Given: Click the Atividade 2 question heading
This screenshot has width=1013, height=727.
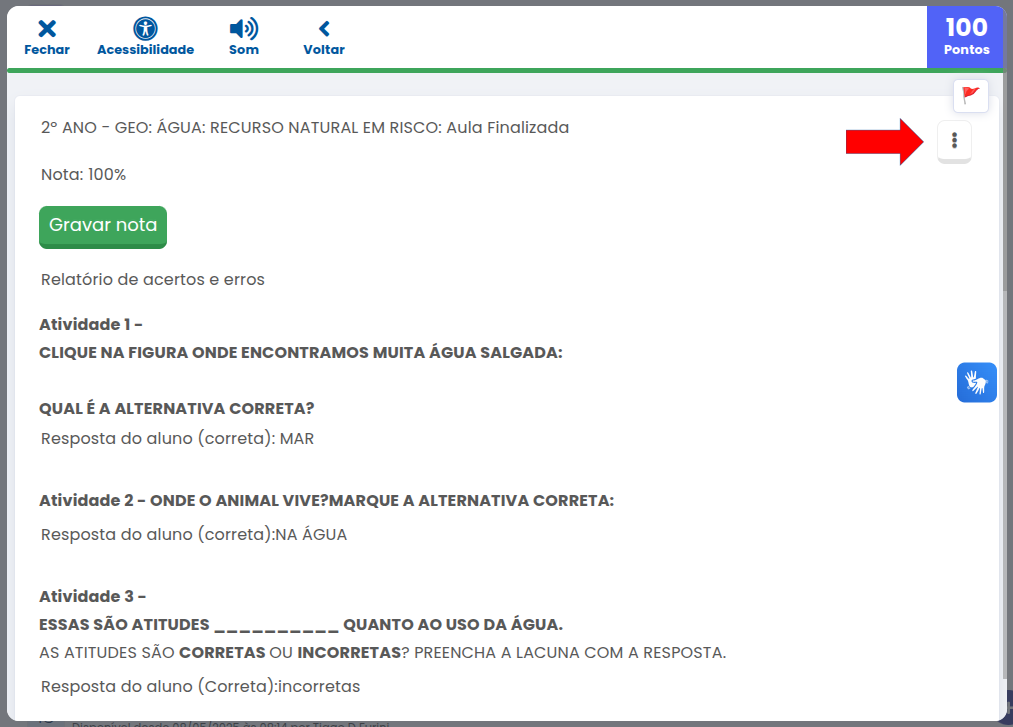Looking at the screenshot, I should pyautogui.click(x=326, y=501).
